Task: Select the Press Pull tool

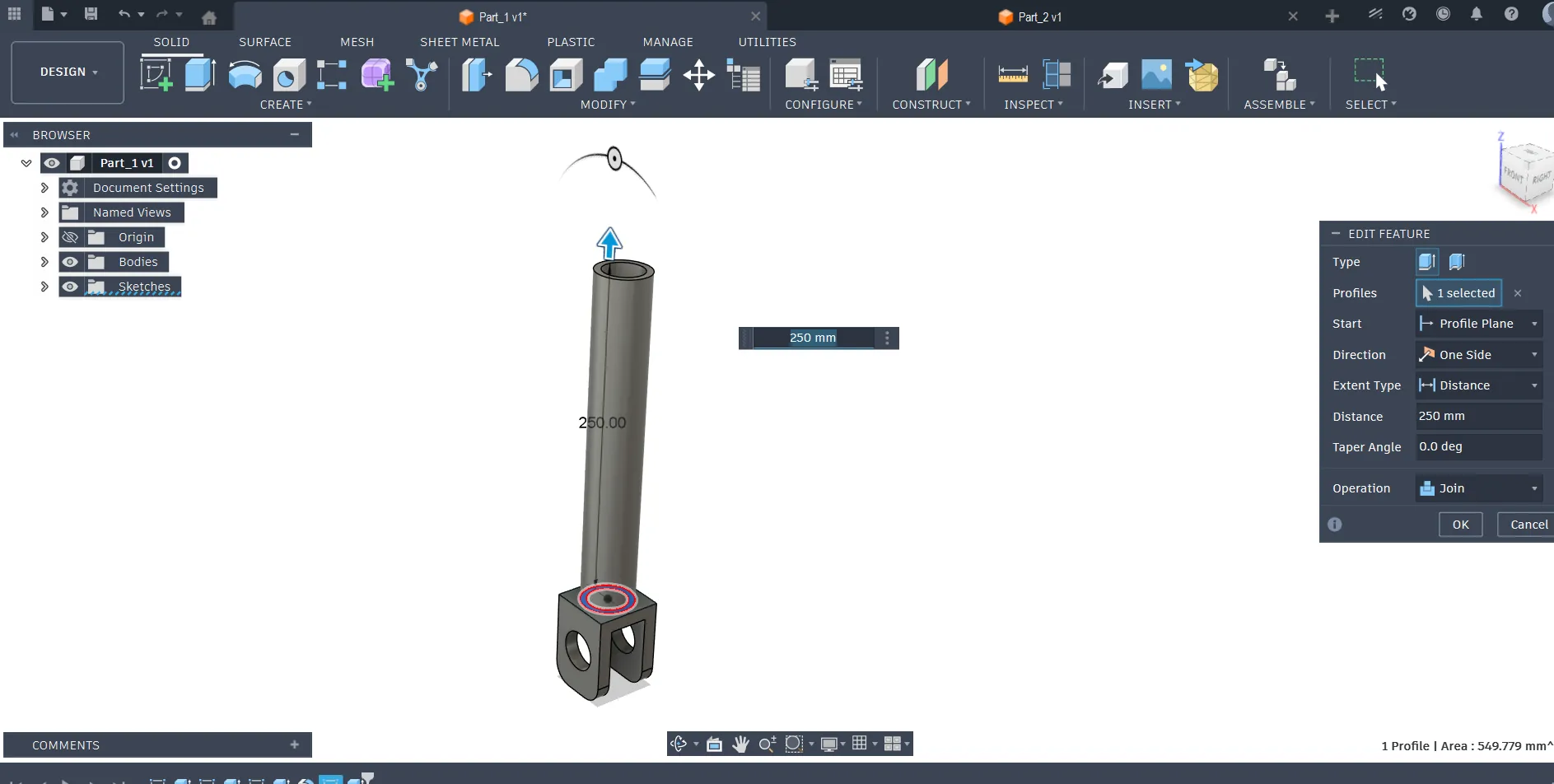Action: click(x=477, y=75)
